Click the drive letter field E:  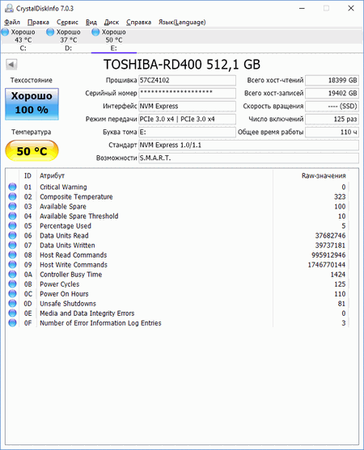coord(187,132)
